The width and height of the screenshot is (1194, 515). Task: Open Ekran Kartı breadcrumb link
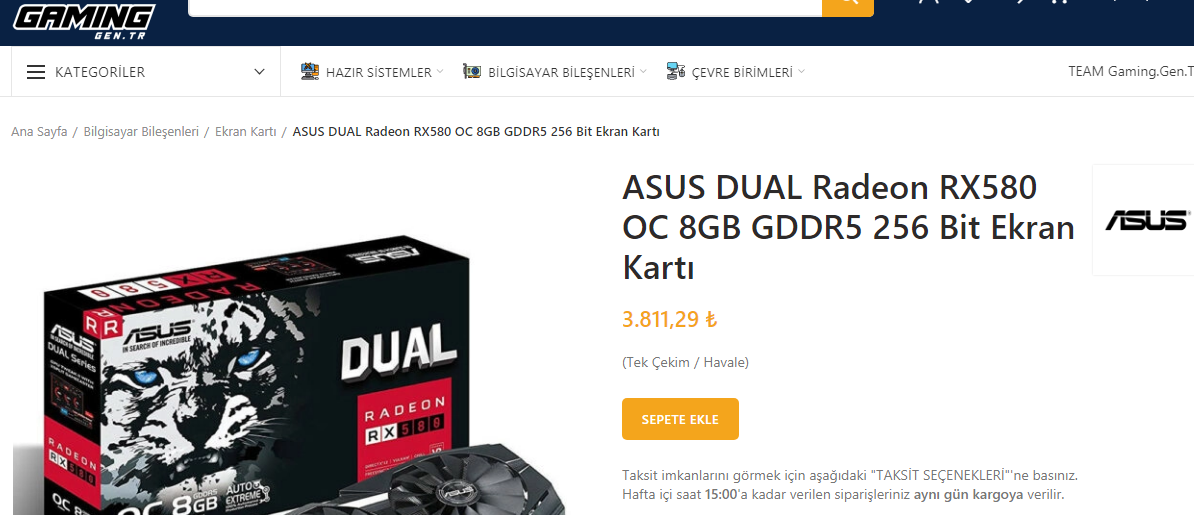click(x=245, y=132)
